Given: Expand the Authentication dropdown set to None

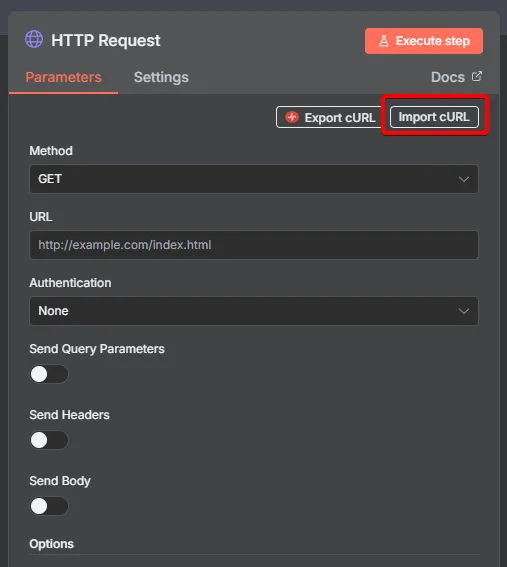Looking at the screenshot, I should tap(254, 311).
